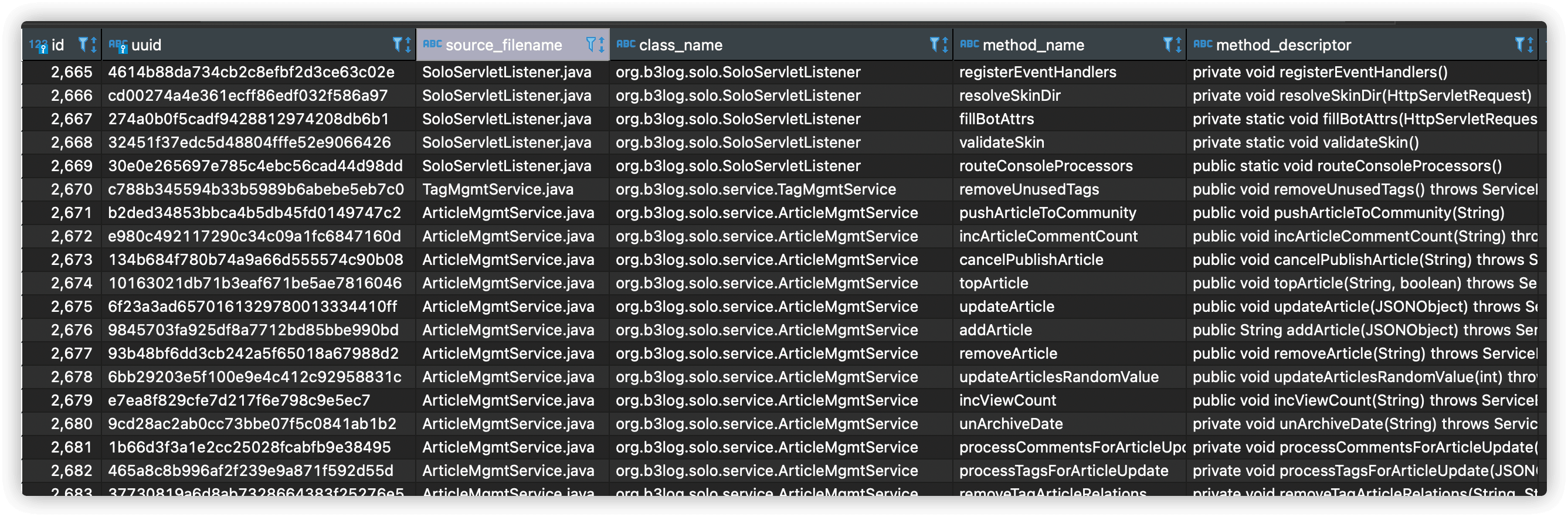Viewport: 1568px width, 517px height.
Task: Select ArticleMgmtService.java in row 2,680
Action: (x=513, y=423)
